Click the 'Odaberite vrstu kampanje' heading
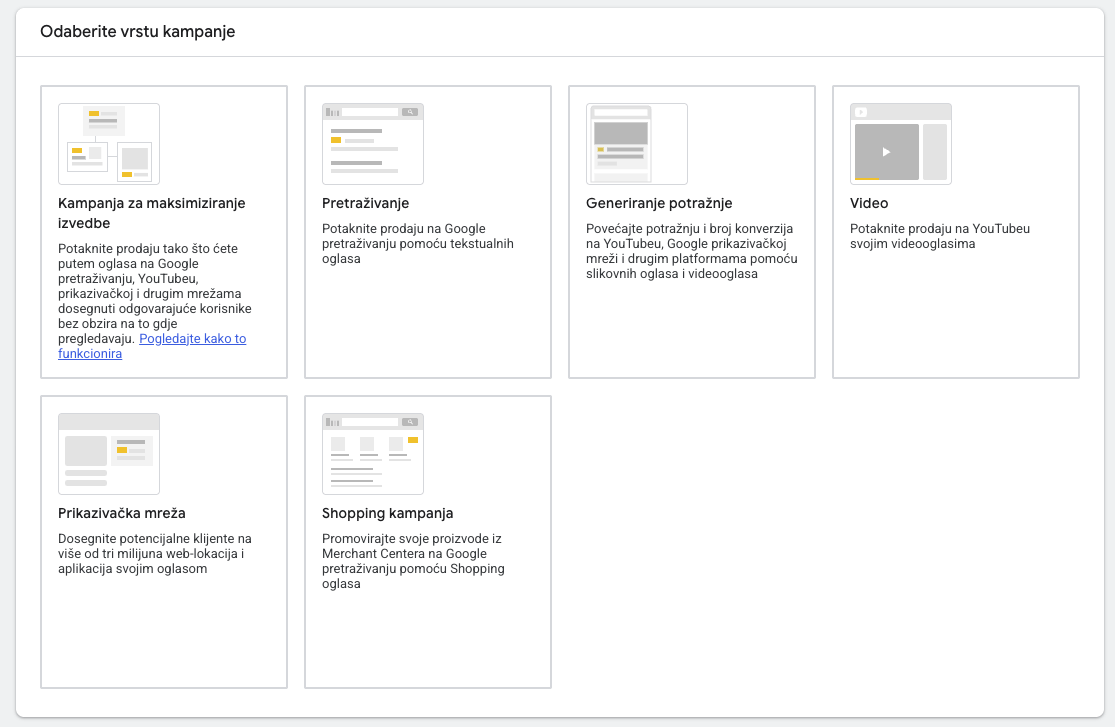 coord(138,32)
